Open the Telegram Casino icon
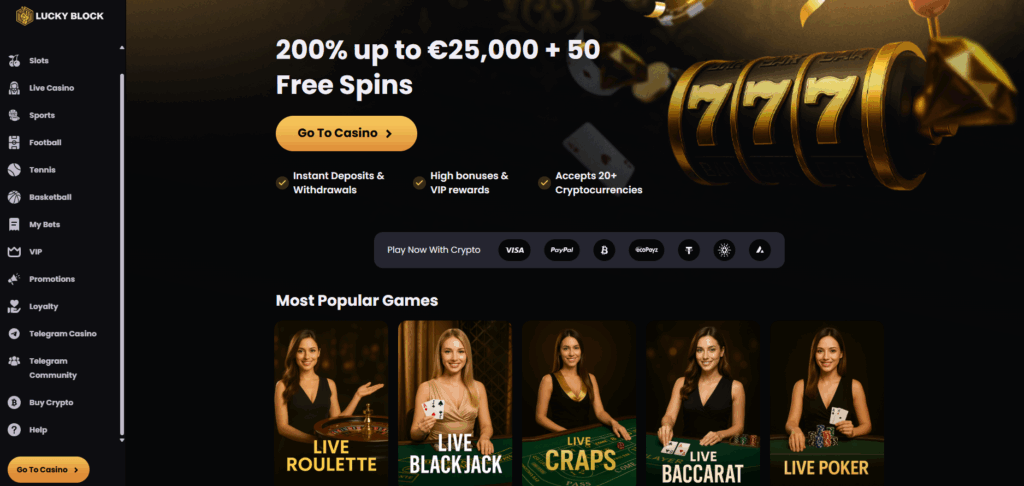The height and width of the screenshot is (486, 1024). click(x=14, y=334)
